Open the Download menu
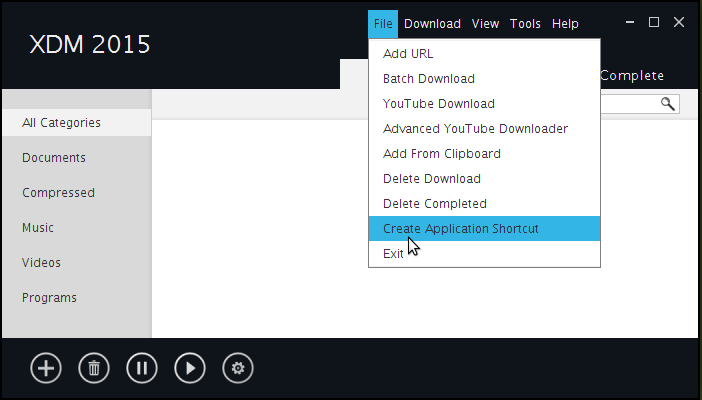Viewport: 702px width, 400px height. pyautogui.click(x=432, y=24)
